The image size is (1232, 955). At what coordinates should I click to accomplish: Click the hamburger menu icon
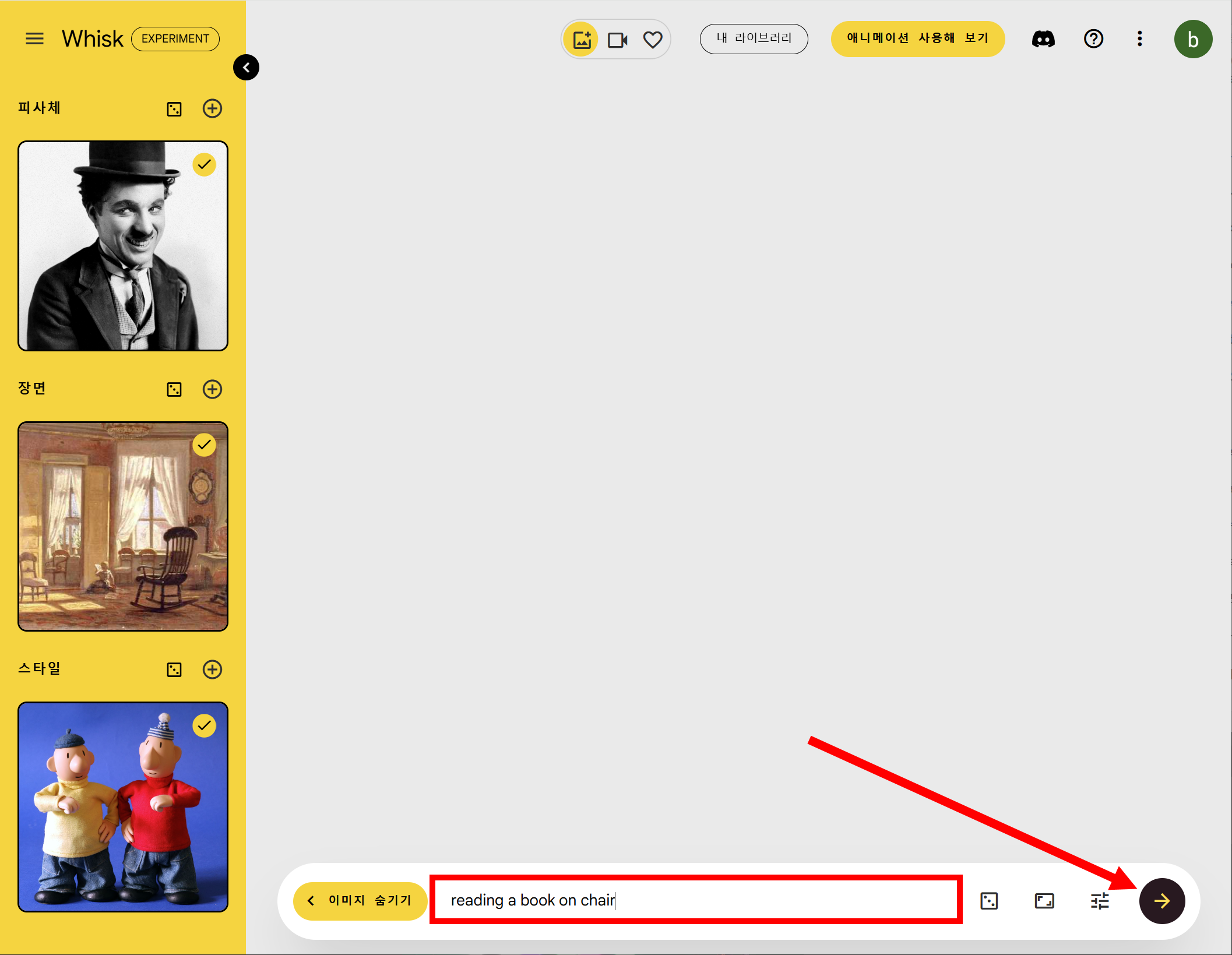tap(34, 39)
